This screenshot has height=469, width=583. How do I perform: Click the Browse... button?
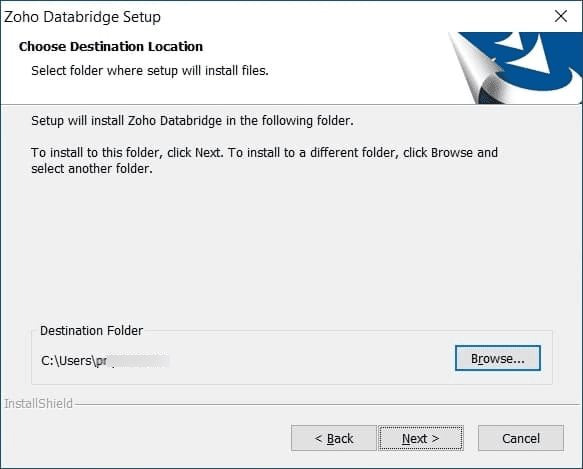click(497, 358)
